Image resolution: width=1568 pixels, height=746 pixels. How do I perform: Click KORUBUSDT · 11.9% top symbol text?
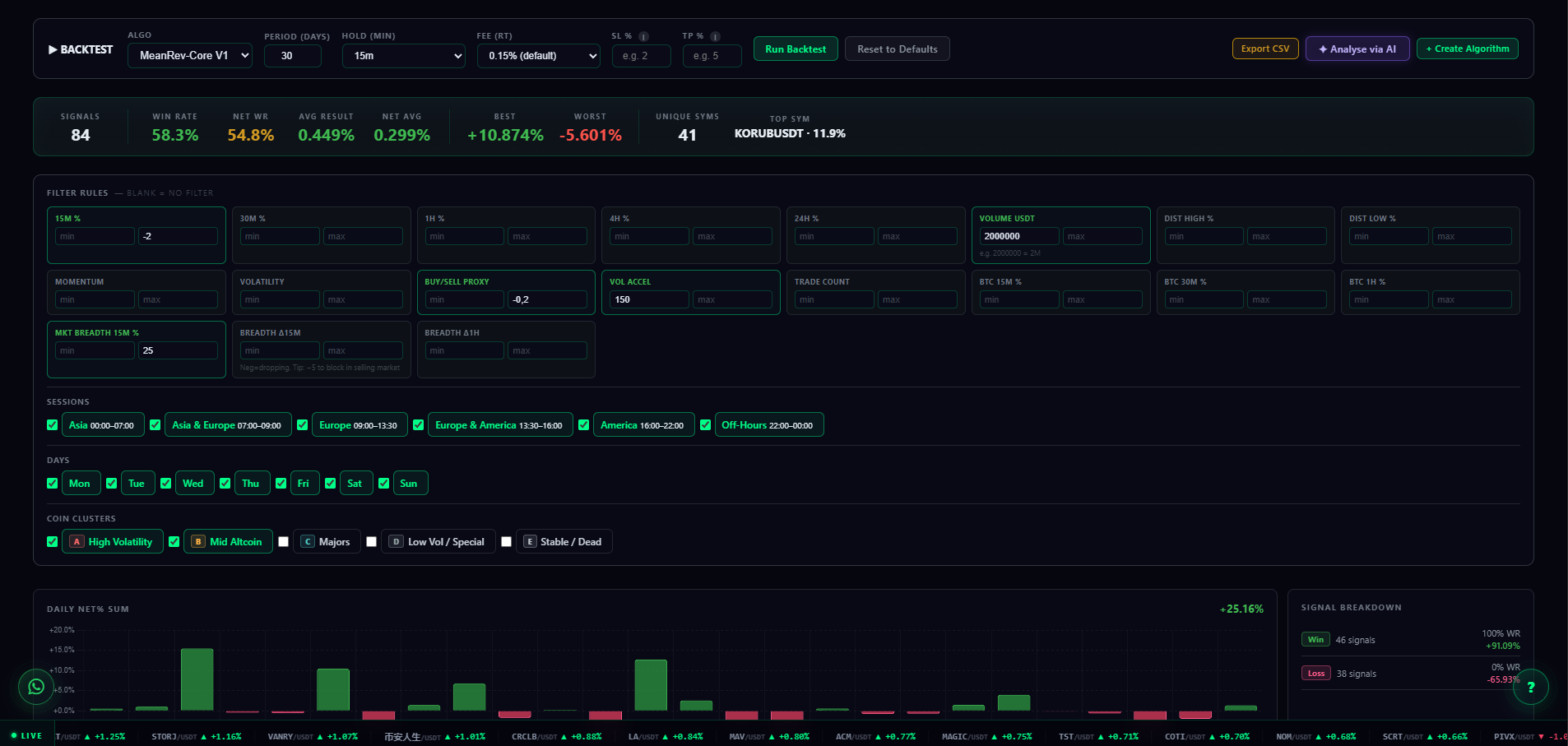[790, 133]
